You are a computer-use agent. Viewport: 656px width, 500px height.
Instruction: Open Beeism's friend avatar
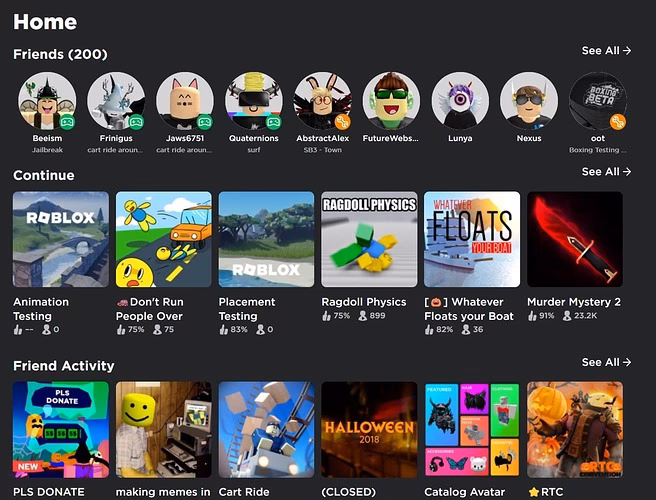pos(47,101)
